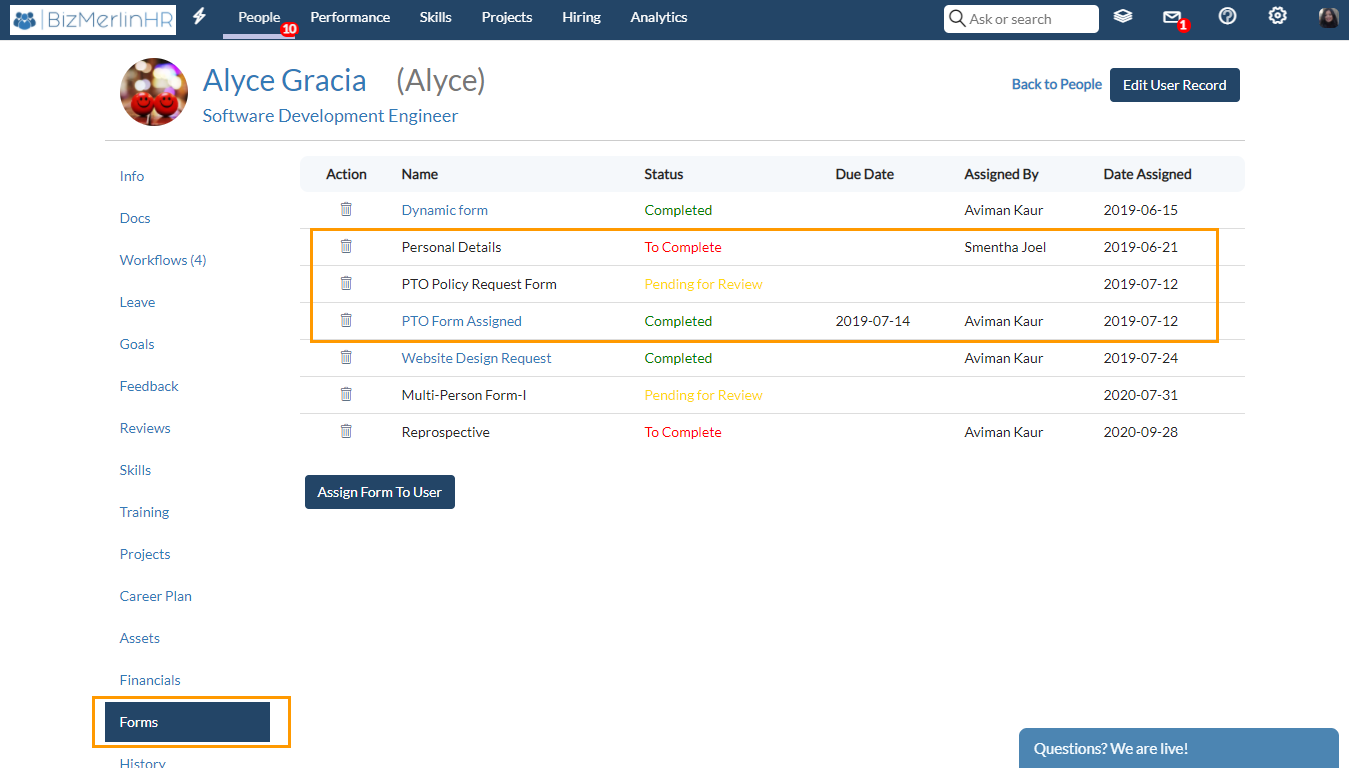
Task: Click the Assigned By column header
Action: (1001, 174)
